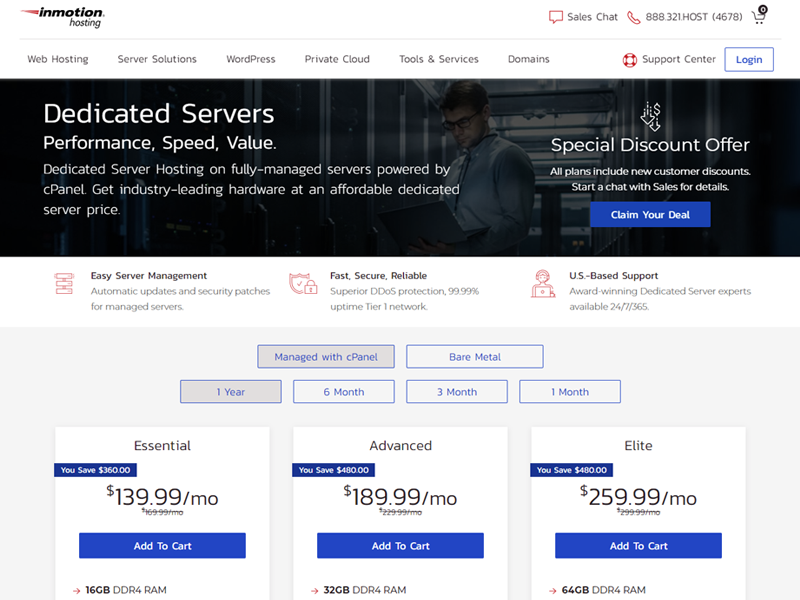Click the Easy Server Management server icon
The image size is (800, 600).
tap(64, 284)
